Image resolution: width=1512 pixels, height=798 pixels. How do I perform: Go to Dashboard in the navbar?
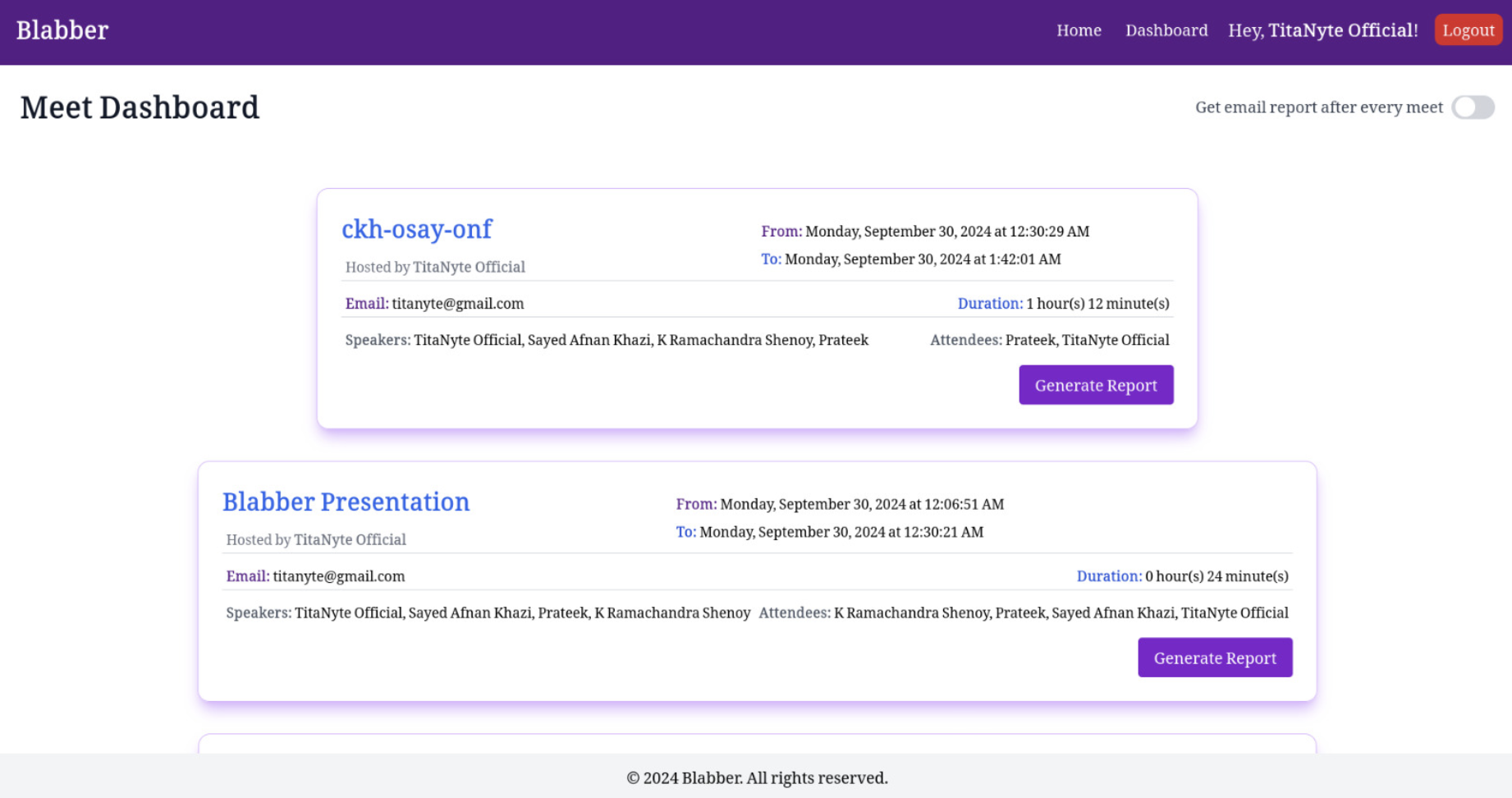(1166, 30)
